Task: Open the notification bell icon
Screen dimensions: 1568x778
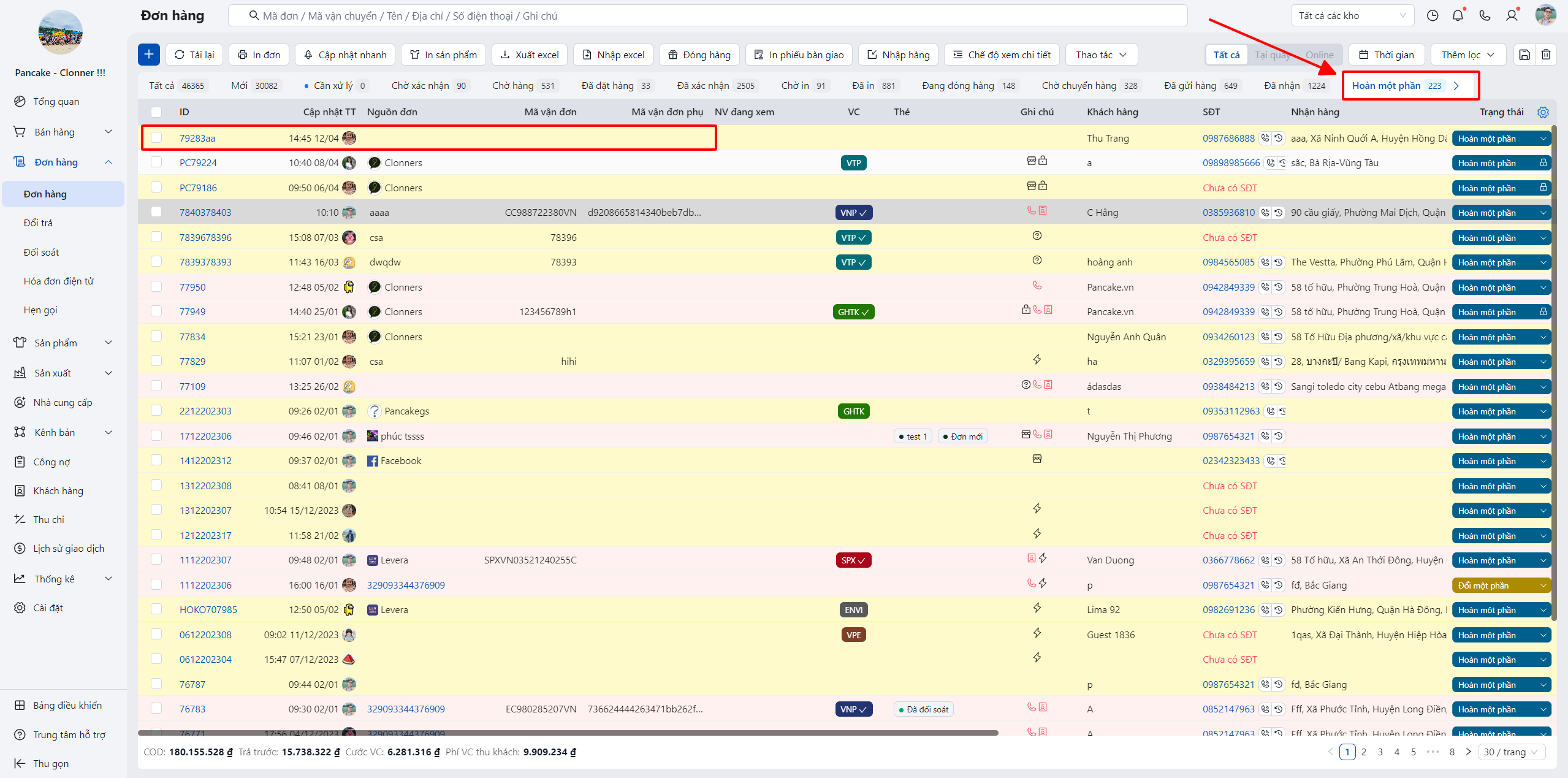Action: (x=1458, y=16)
